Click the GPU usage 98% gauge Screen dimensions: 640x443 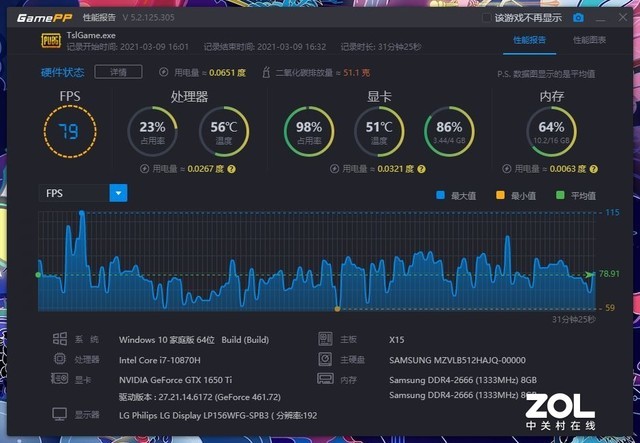click(309, 131)
